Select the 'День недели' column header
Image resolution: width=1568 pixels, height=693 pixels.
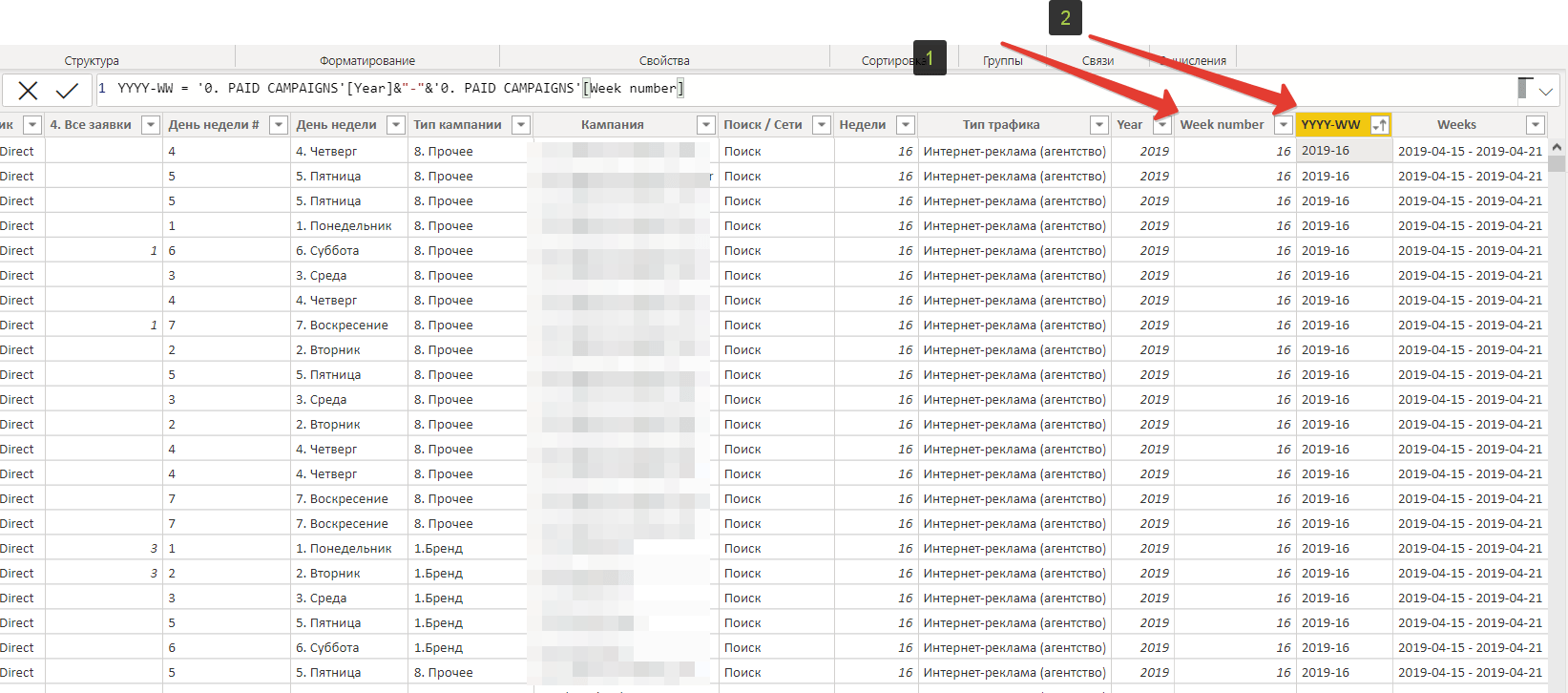click(336, 125)
